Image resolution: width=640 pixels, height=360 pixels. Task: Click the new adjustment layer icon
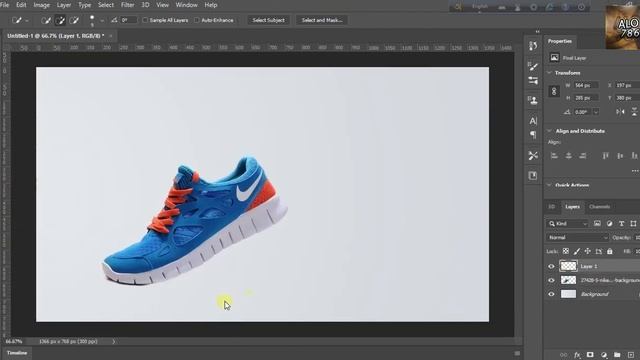(604, 355)
